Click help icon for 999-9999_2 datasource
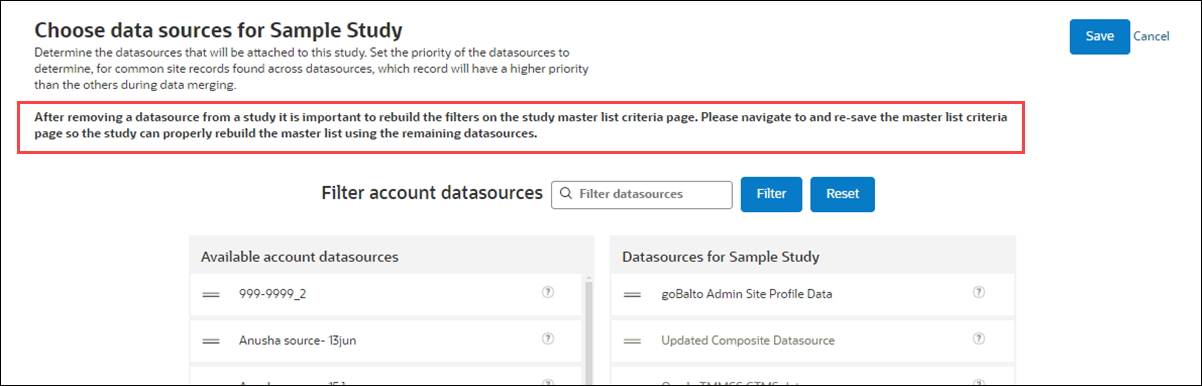1202x386 pixels. (548, 293)
